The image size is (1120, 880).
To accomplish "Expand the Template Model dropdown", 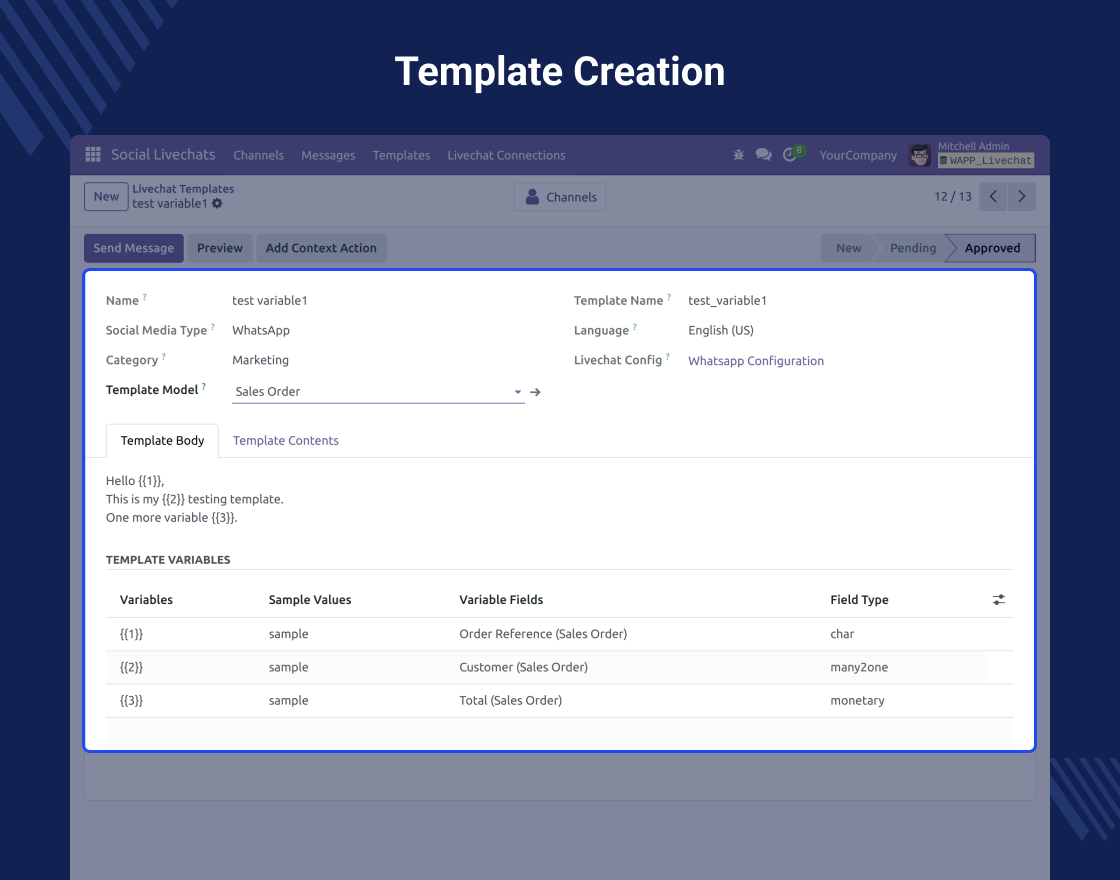I will (x=518, y=393).
